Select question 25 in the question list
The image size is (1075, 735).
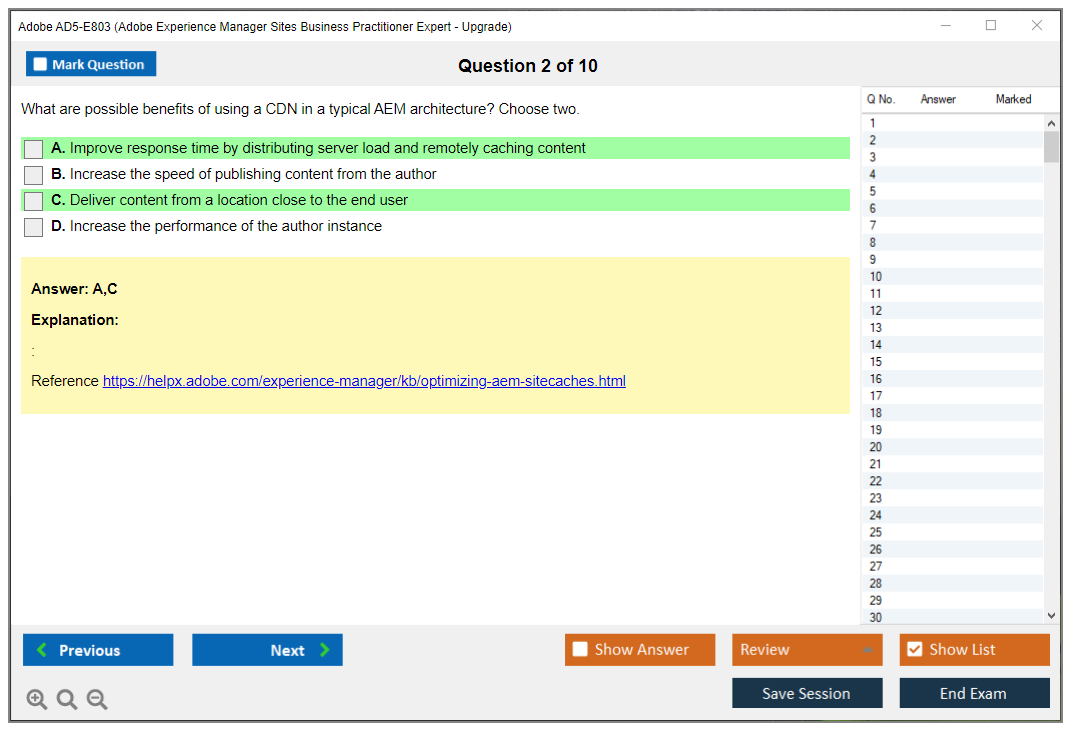pos(876,532)
